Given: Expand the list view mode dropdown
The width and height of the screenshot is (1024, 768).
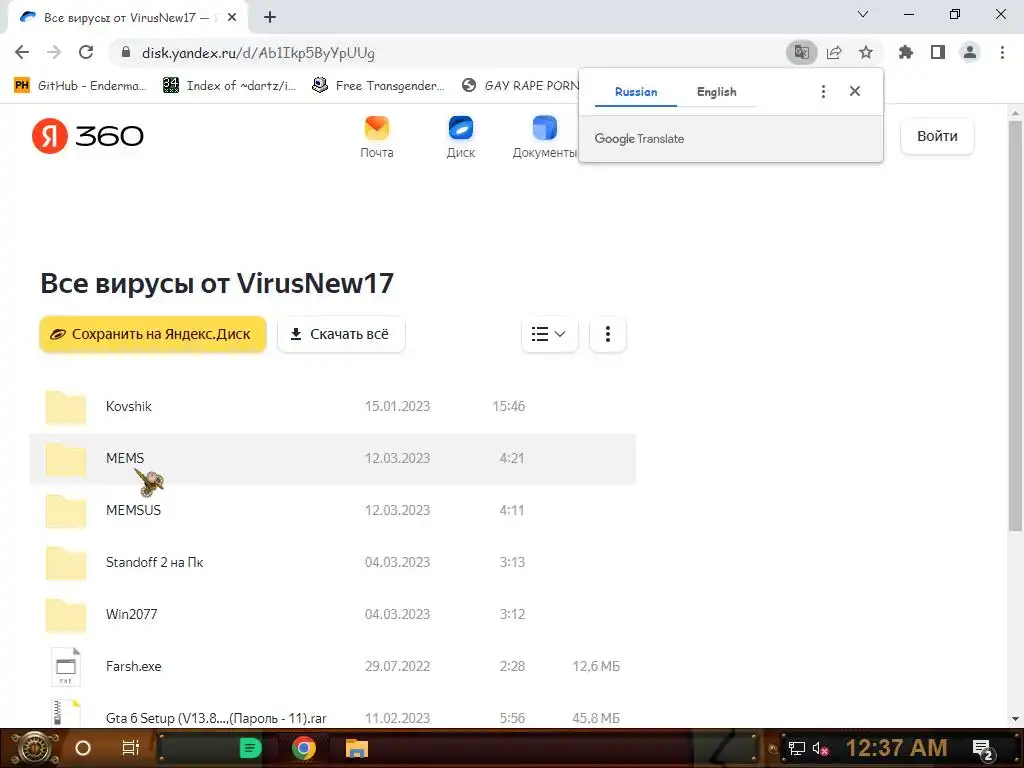Looking at the screenshot, I should click(x=549, y=334).
